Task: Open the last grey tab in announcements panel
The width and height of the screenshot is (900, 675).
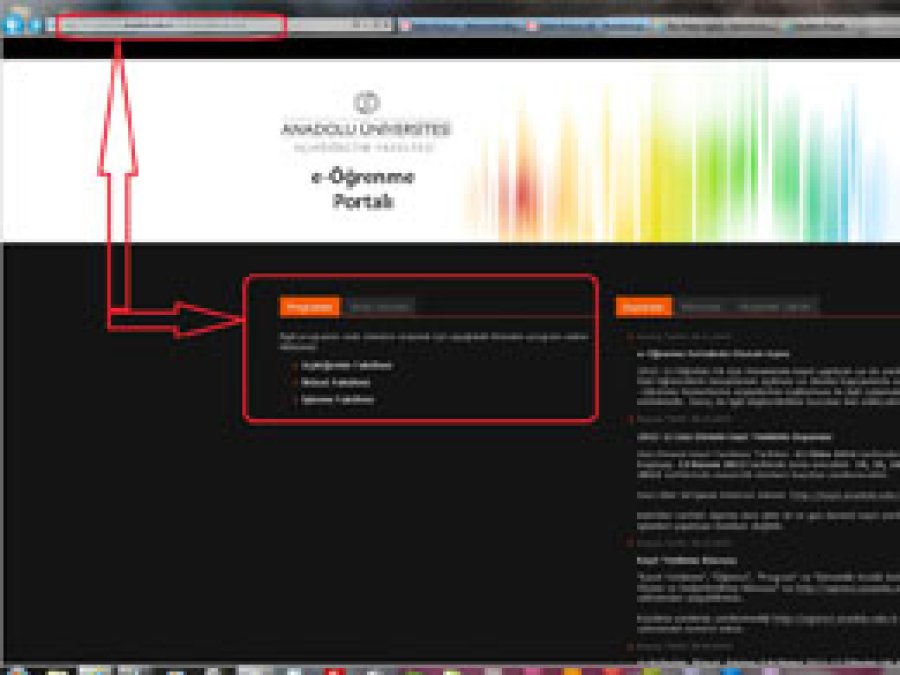Action: pyautogui.click(x=774, y=307)
